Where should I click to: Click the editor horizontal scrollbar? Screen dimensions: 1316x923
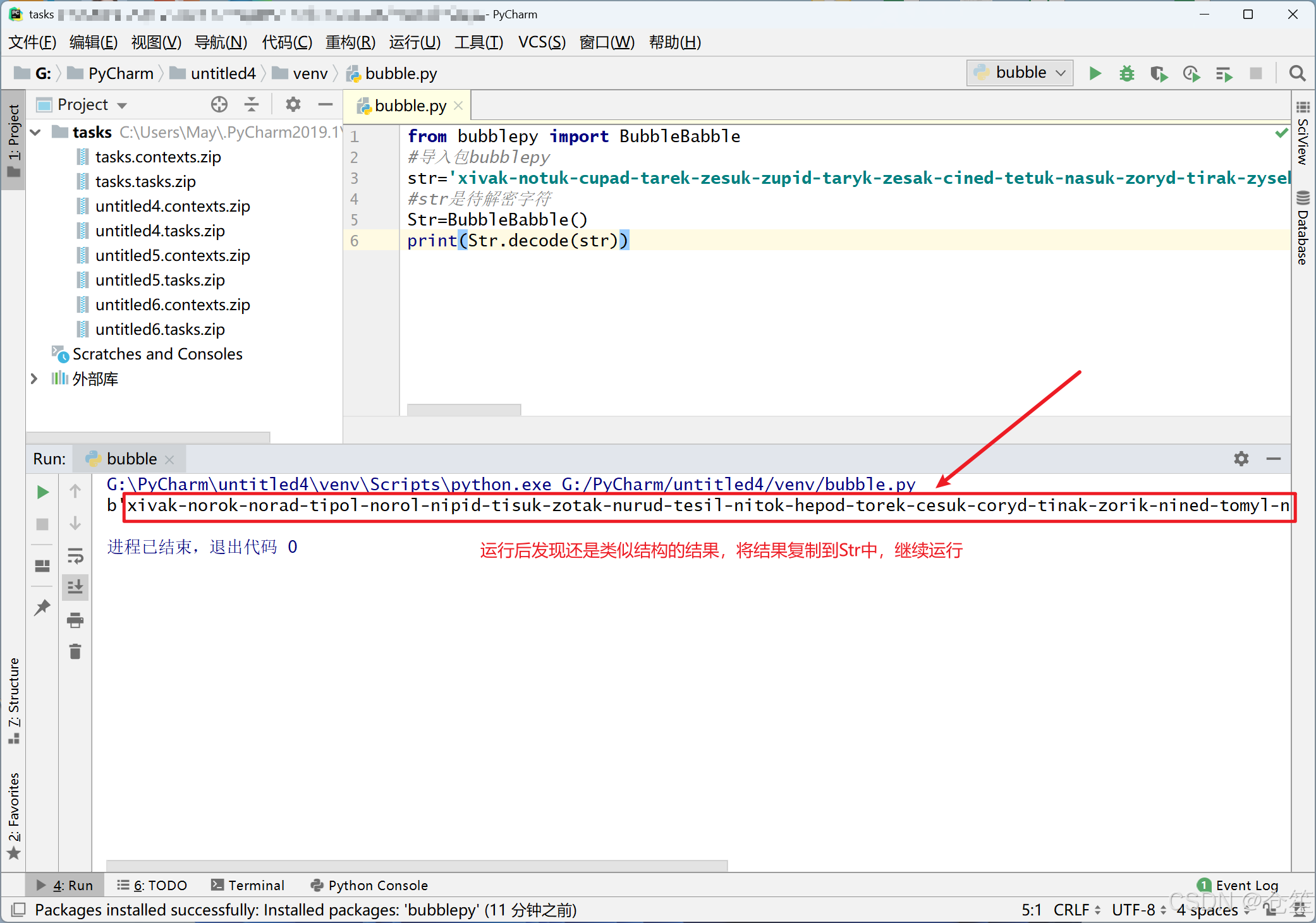coord(463,409)
